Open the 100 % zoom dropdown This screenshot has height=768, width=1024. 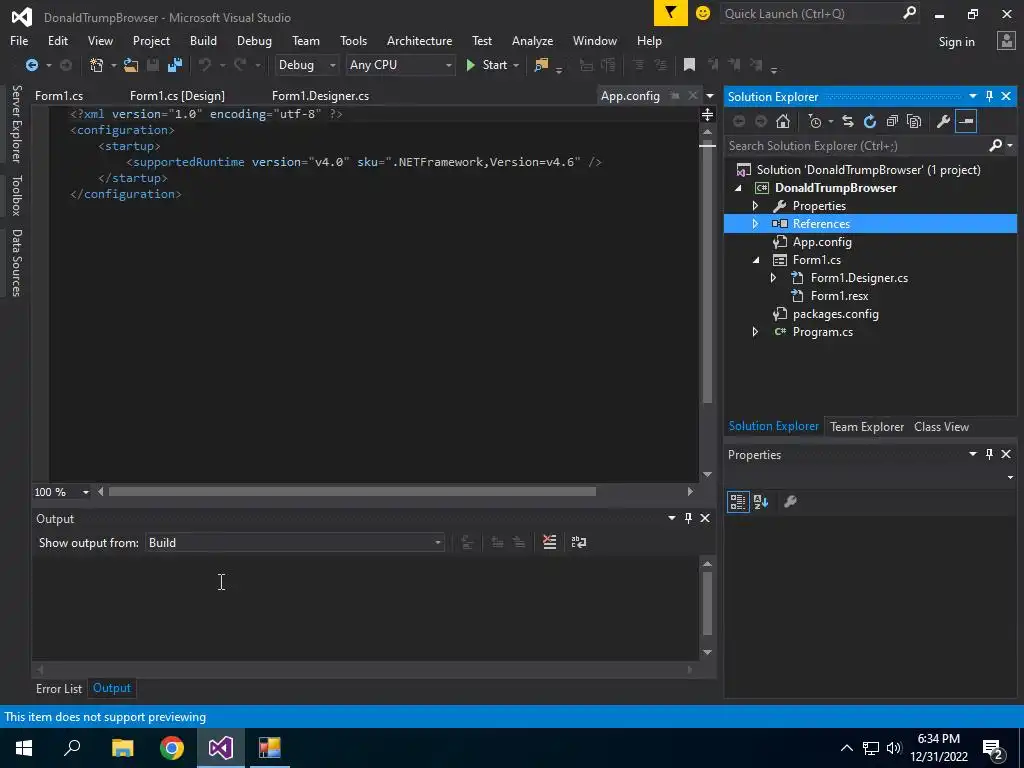(x=86, y=492)
